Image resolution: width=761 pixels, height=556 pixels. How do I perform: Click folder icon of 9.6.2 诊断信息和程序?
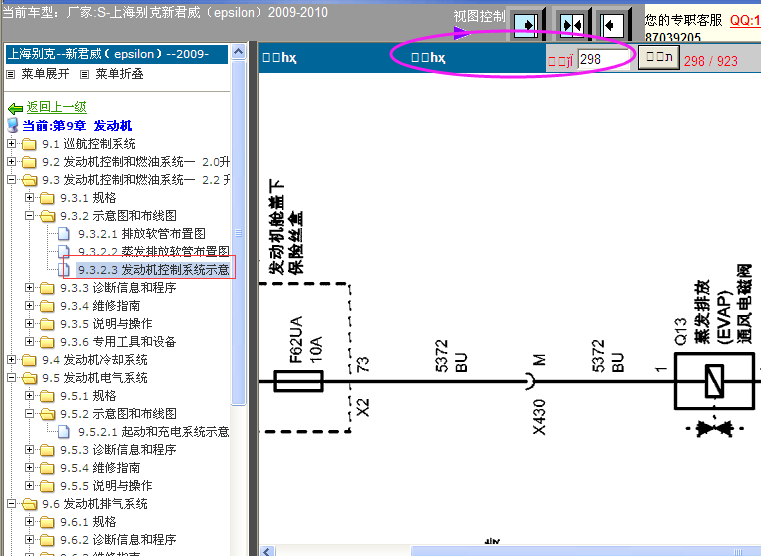tap(47, 540)
